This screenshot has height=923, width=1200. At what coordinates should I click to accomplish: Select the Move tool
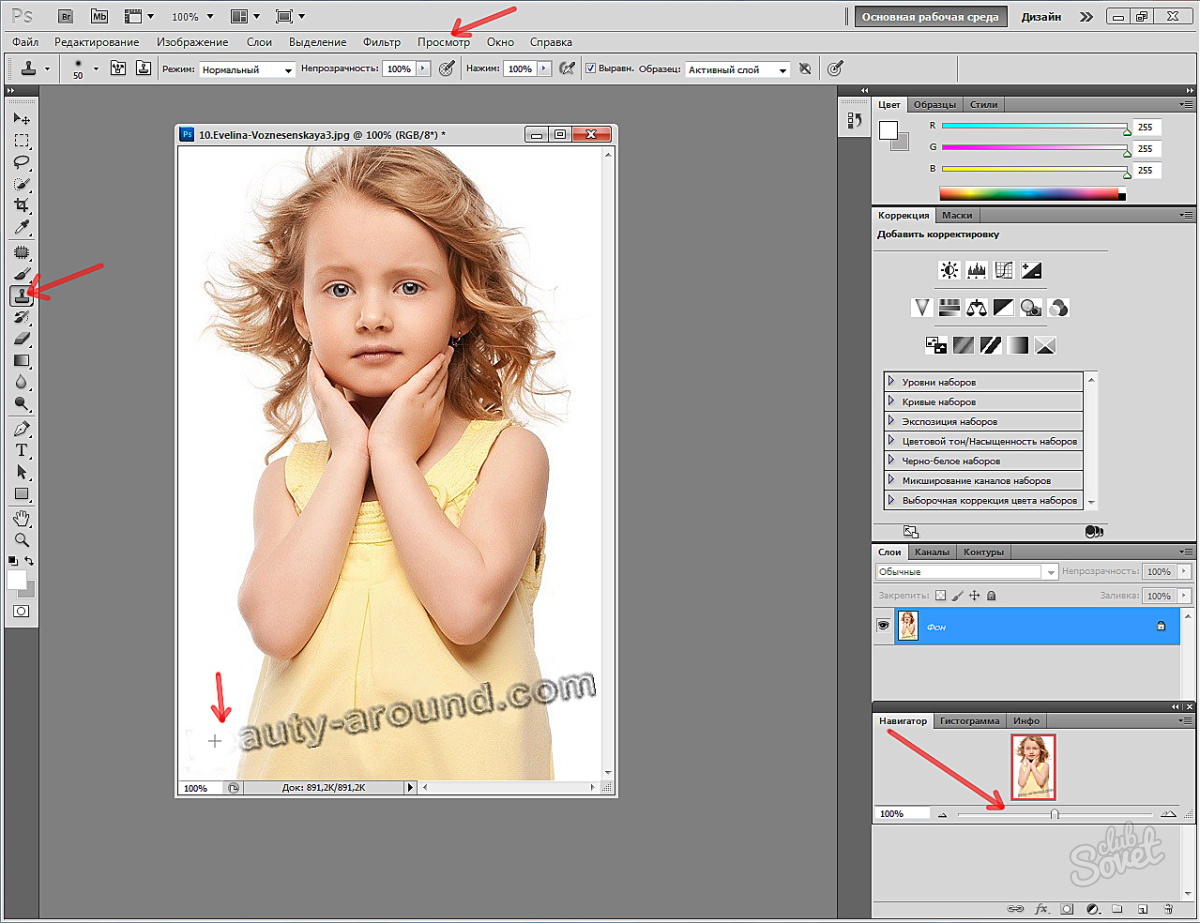pos(21,118)
